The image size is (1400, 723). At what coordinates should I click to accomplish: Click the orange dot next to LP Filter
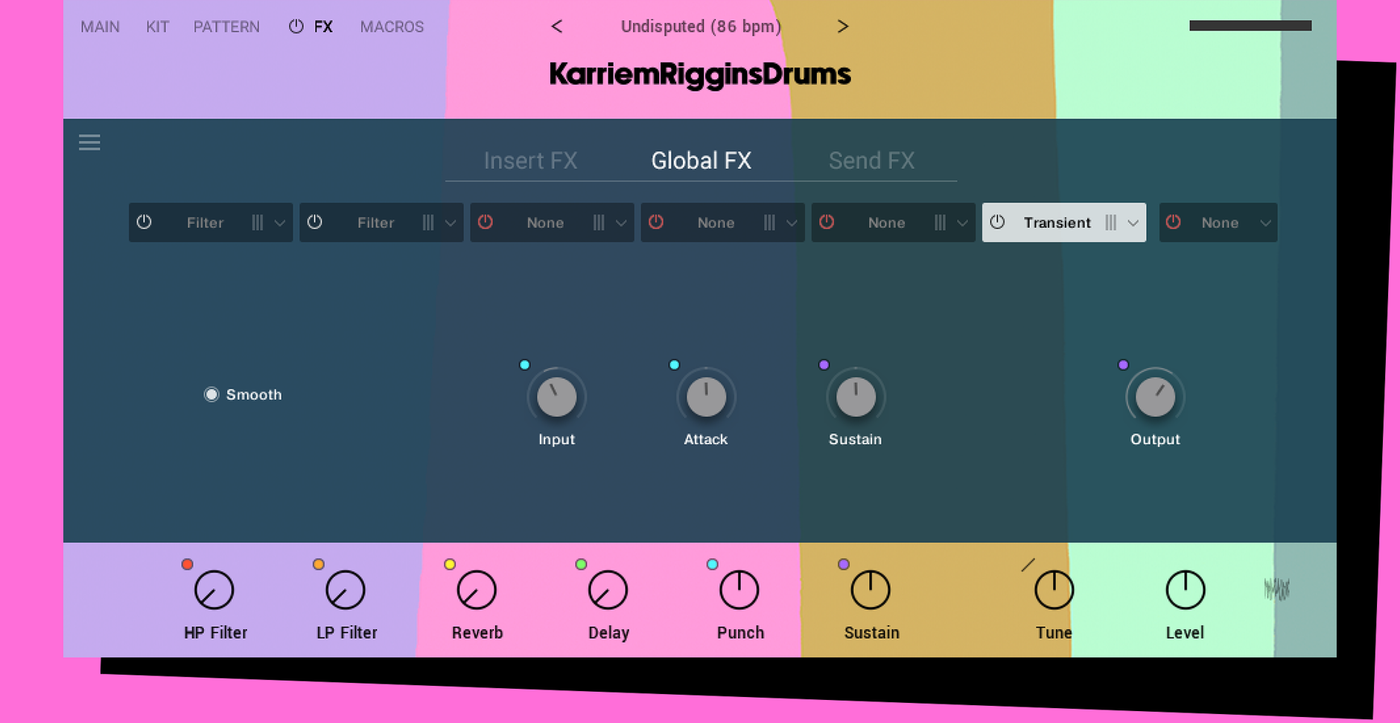(x=319, y=565)
